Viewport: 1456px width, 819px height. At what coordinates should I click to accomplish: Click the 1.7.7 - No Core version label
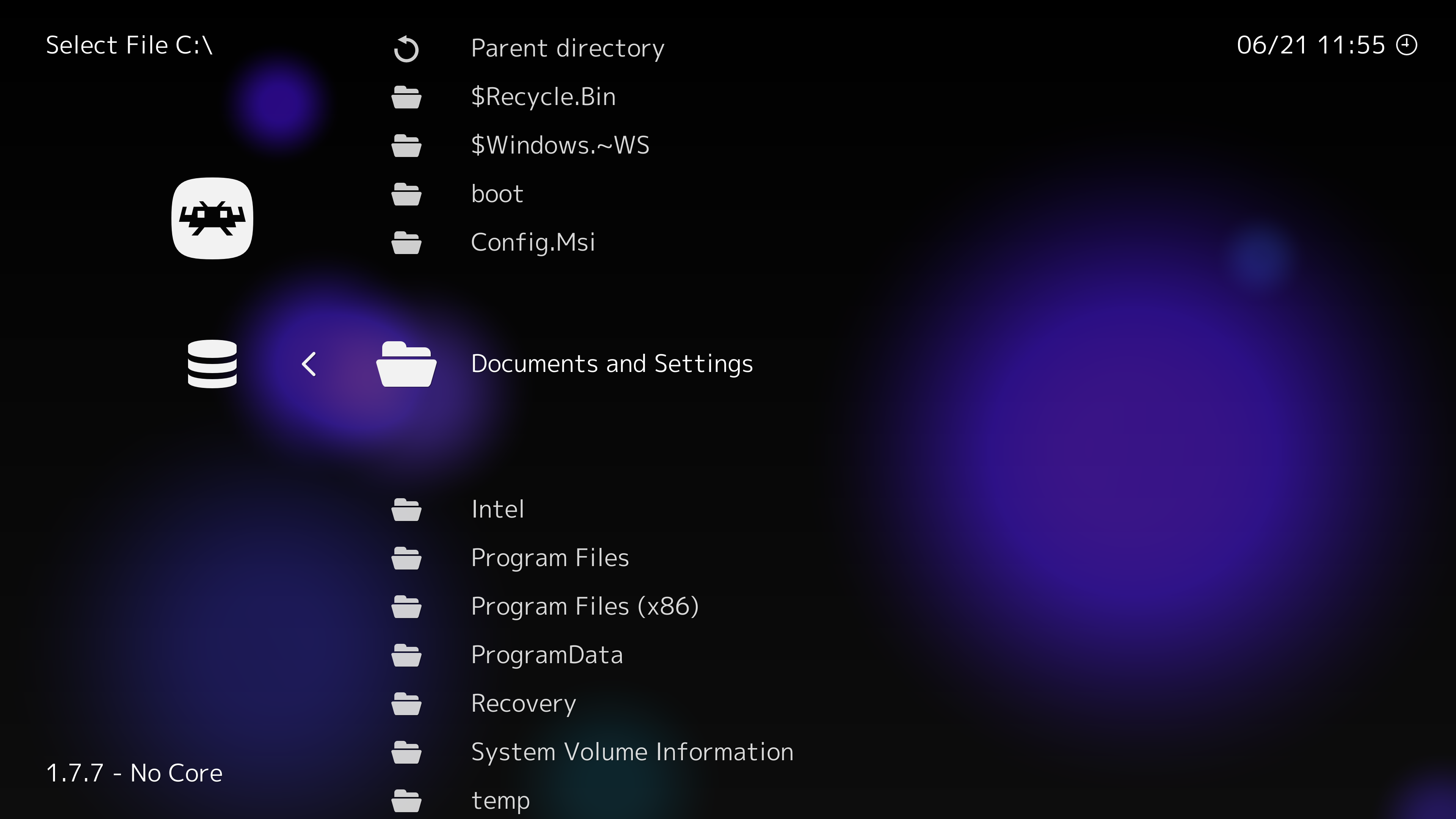pos(133,773)
